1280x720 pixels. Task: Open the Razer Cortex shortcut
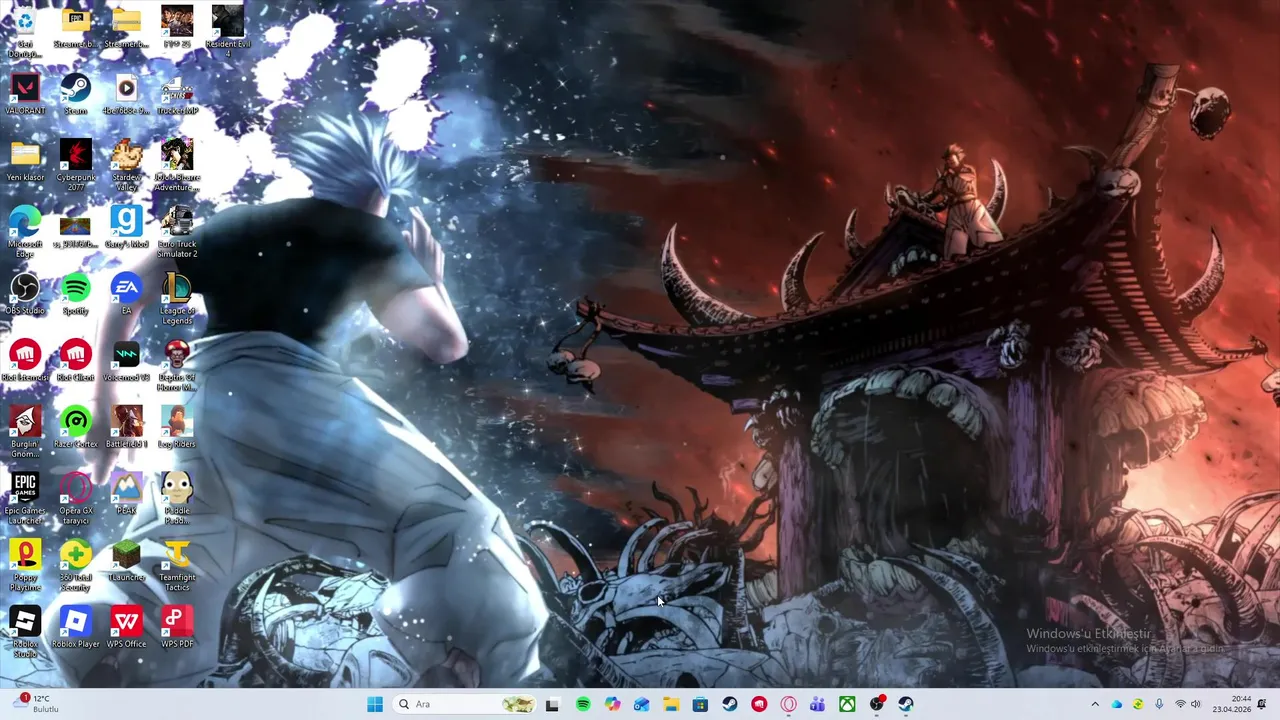click(x=76, y=428)
